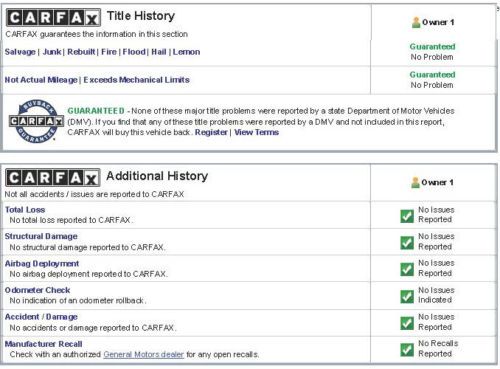Image resolution: width=500 pixels, height=369 pixels.
Task: Click the green checkmark in the Odometer Check row
Action: click(x=407, y=296)
